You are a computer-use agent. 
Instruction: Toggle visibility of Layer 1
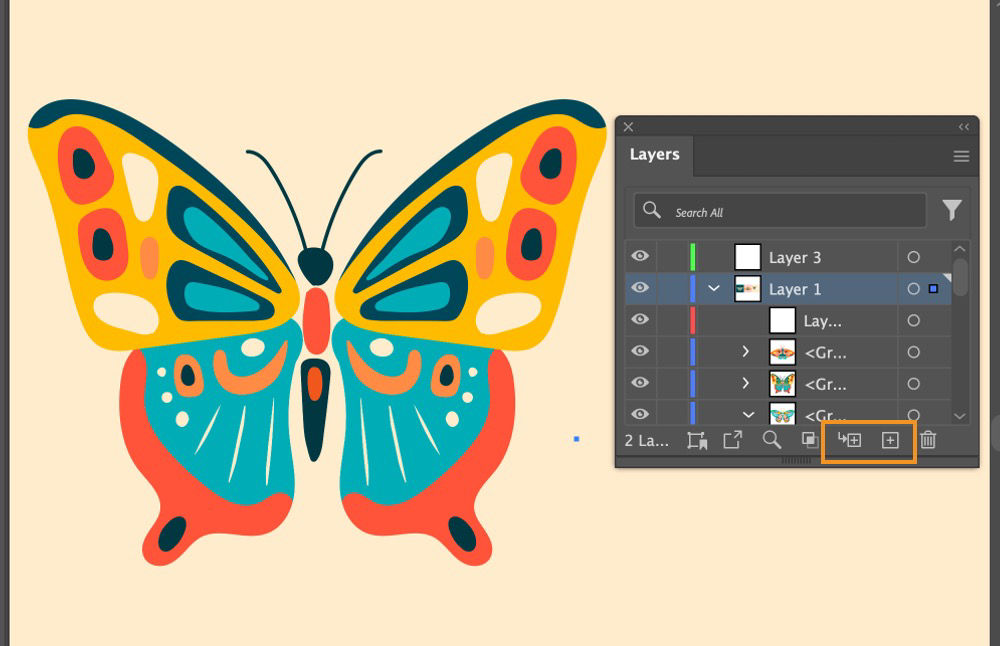pyautogui.click(x=640, y=289)
